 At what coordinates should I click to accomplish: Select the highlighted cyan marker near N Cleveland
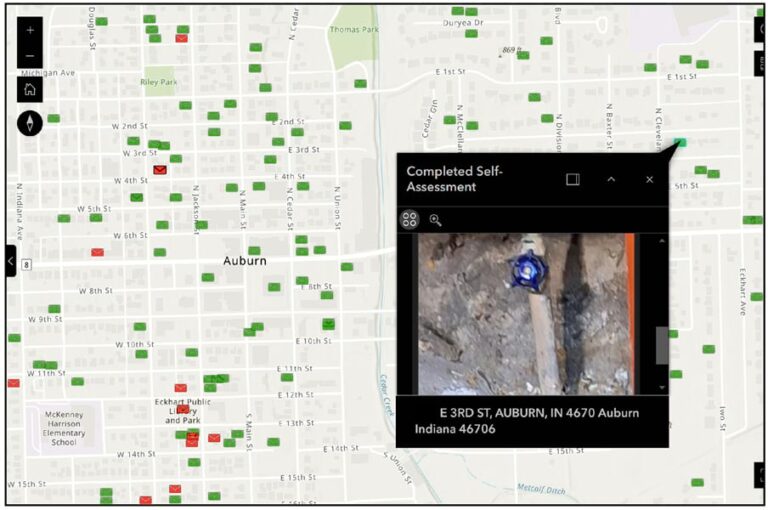(x=680, y=142)
